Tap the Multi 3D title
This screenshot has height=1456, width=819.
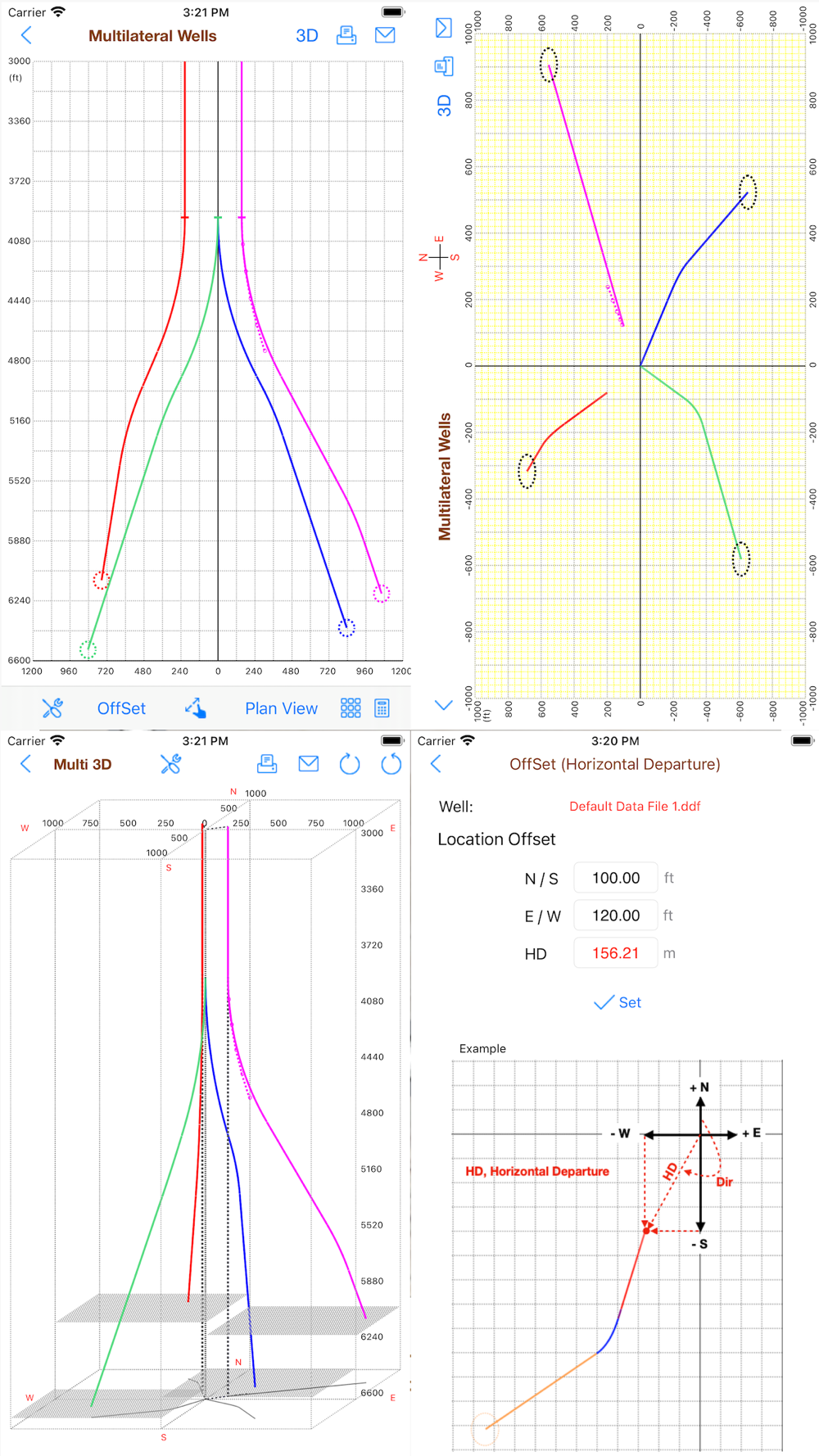pos(83,764)
